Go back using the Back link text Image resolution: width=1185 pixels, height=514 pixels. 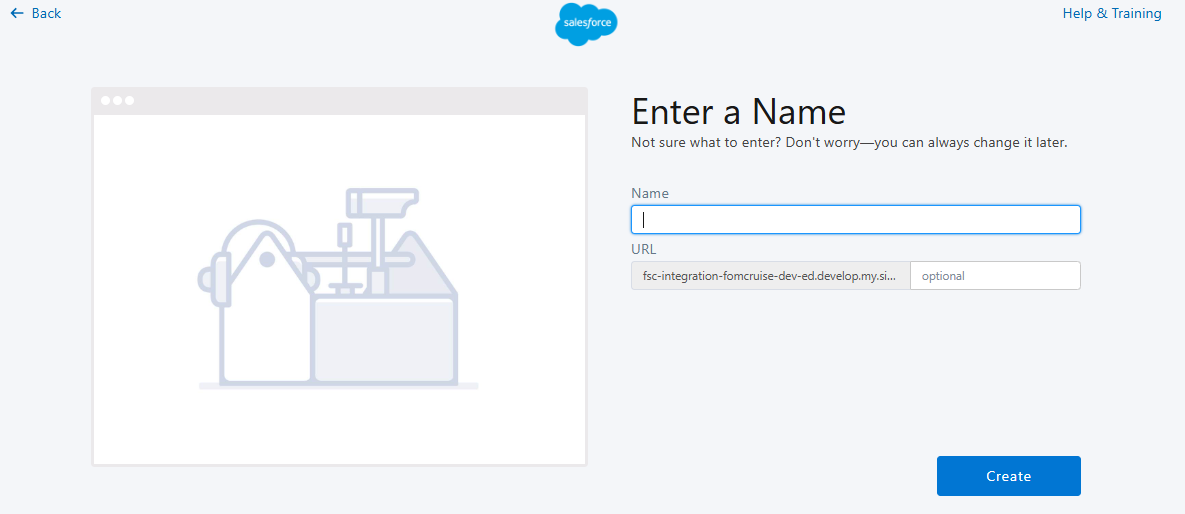pyautogui.click(x=46, y=13)
